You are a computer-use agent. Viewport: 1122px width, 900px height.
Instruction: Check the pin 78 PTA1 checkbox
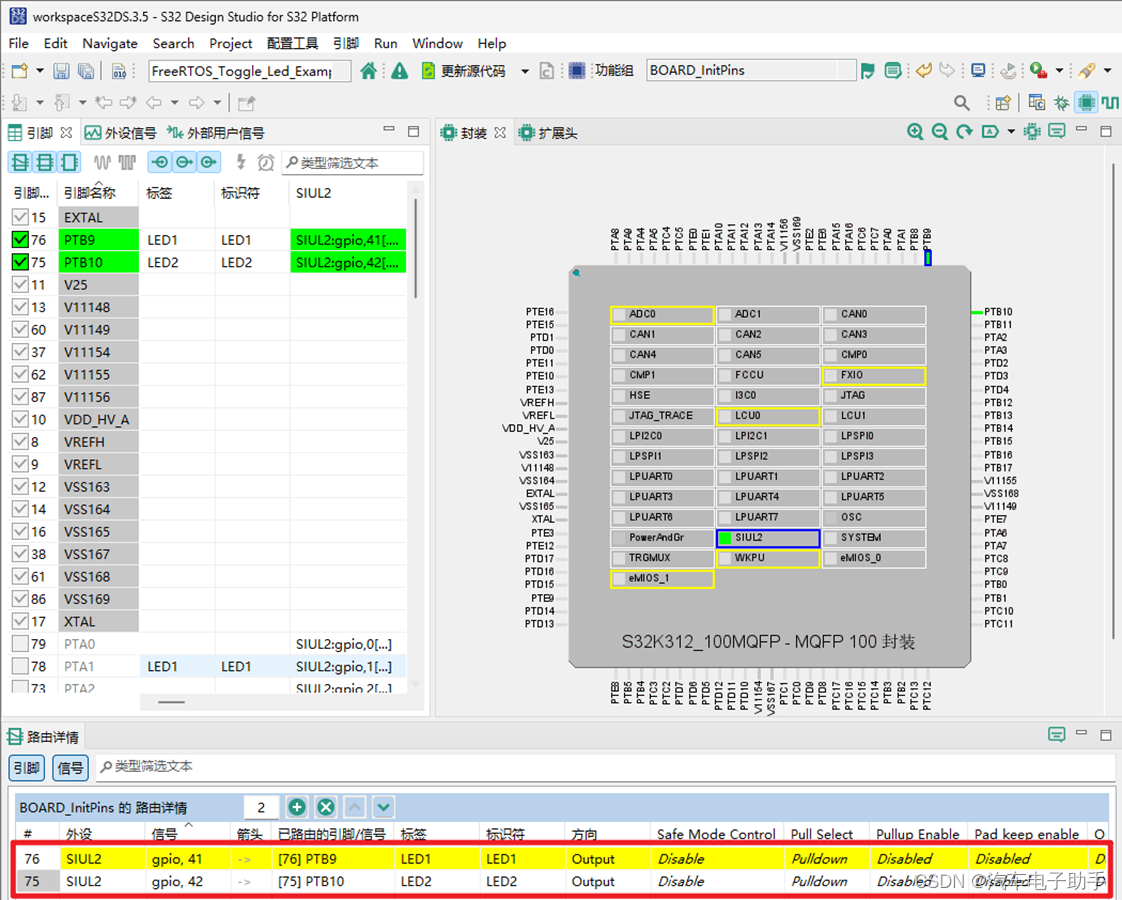20,666
